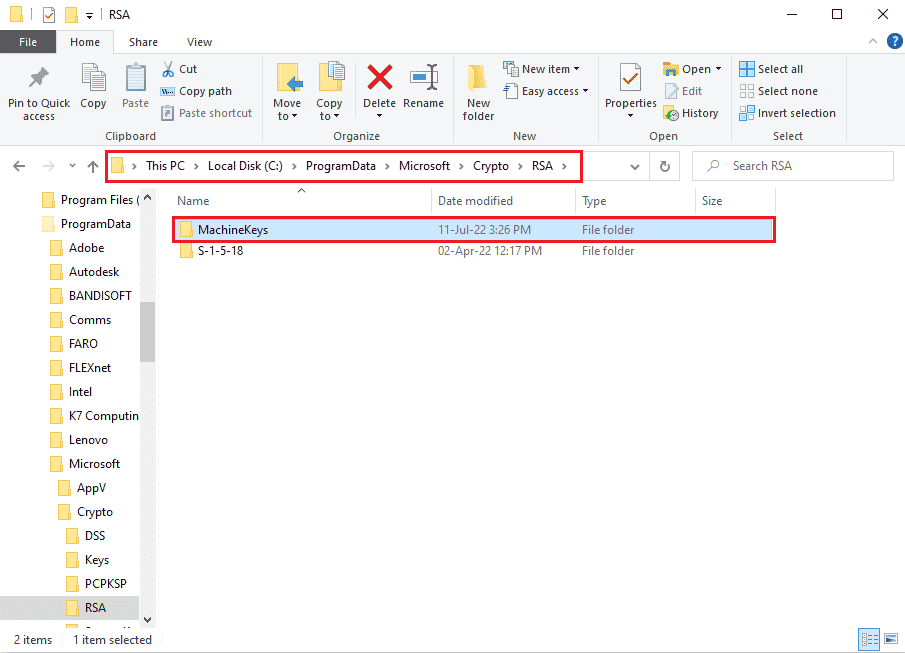Select Lenovo in navigation tree
This screenshot has width=905, height=653.
coord(88,440)
